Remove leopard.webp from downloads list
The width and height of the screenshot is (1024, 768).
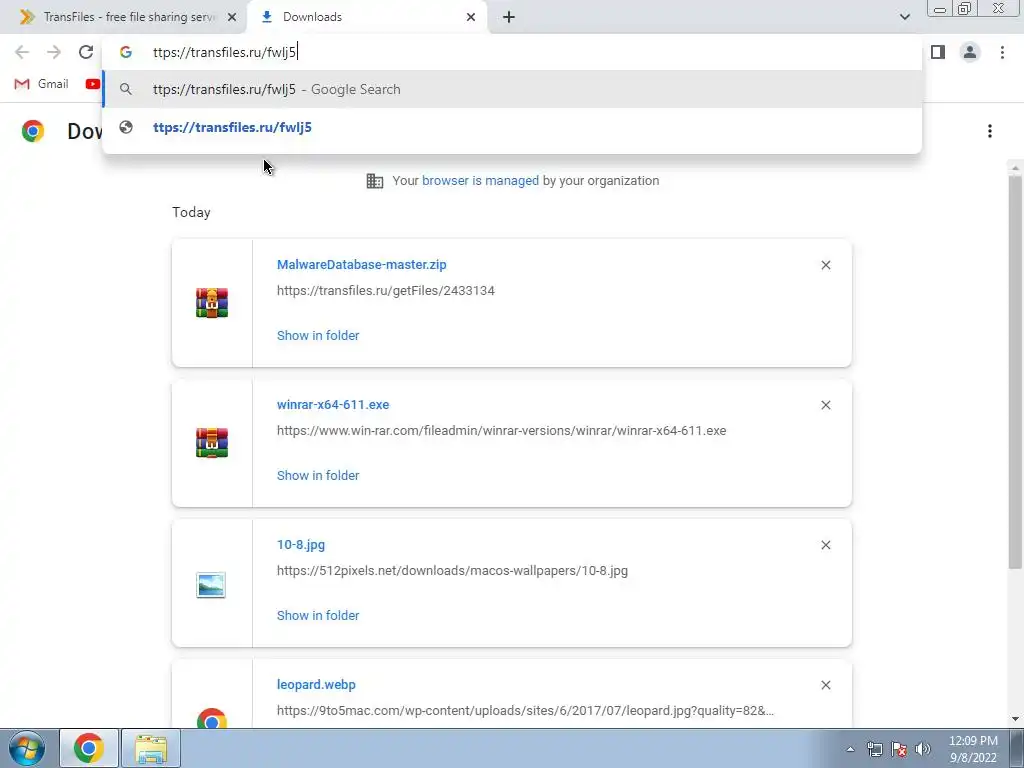pyautogui.click(x=825, y=684)
